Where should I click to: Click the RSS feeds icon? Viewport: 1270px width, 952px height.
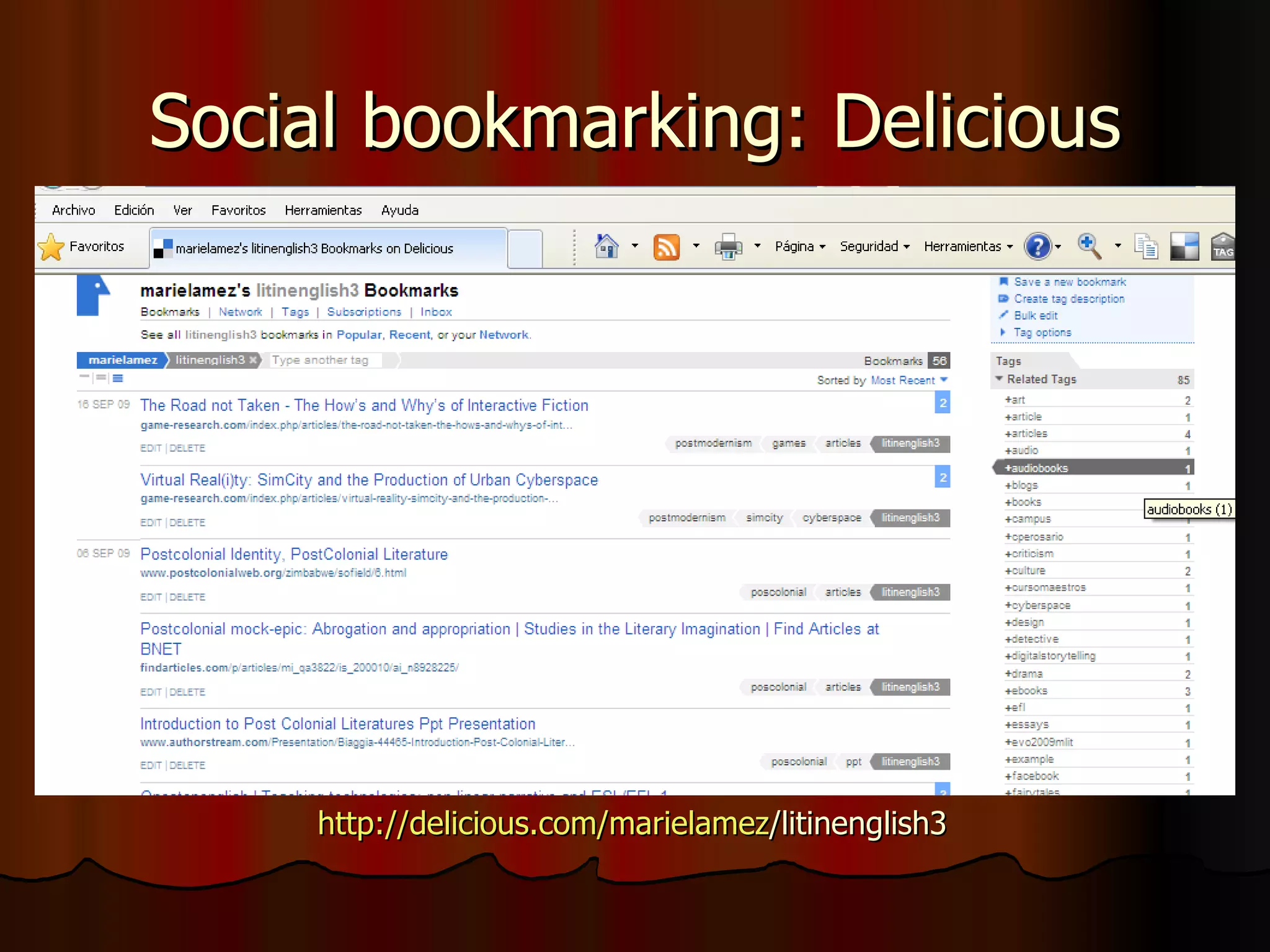tap(667, 247)
